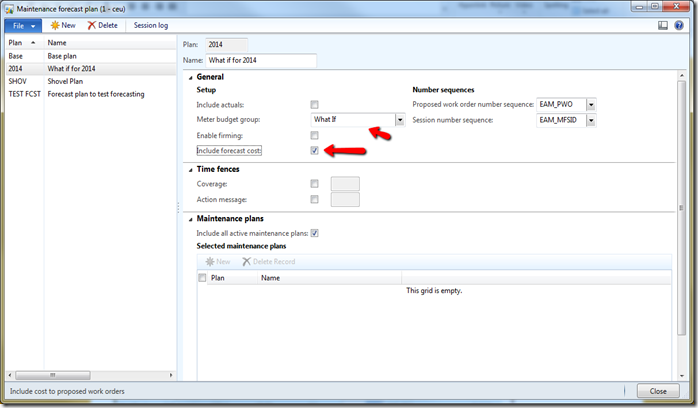
Task: Toggle Include actuals checkbox
Action: coord(314,105)
